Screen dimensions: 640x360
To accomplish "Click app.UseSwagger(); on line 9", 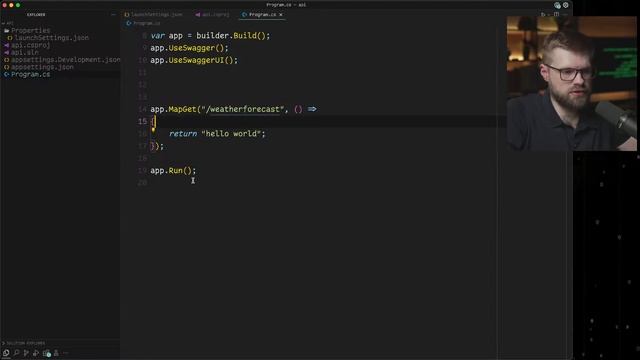I will tap(189, 48).
